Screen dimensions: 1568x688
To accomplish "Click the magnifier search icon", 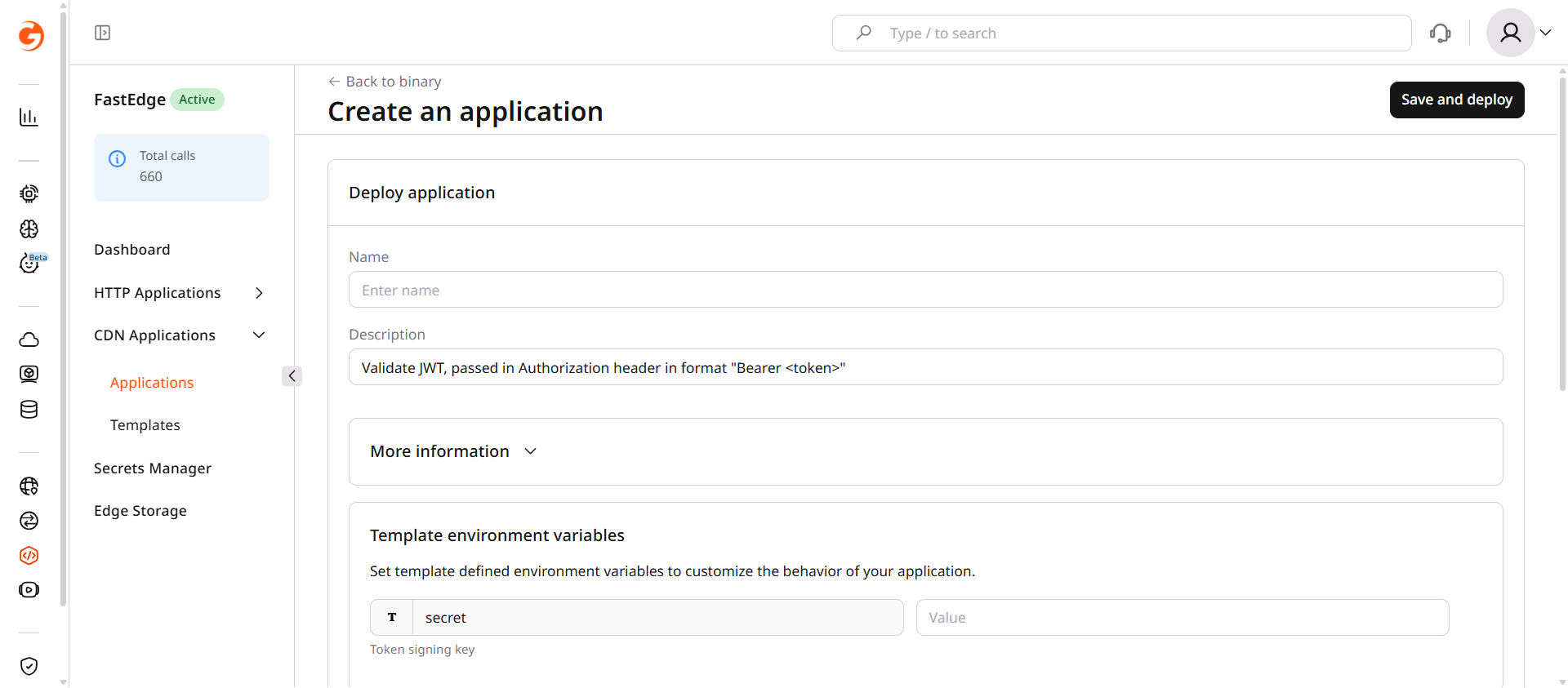I will coord(863,33).
